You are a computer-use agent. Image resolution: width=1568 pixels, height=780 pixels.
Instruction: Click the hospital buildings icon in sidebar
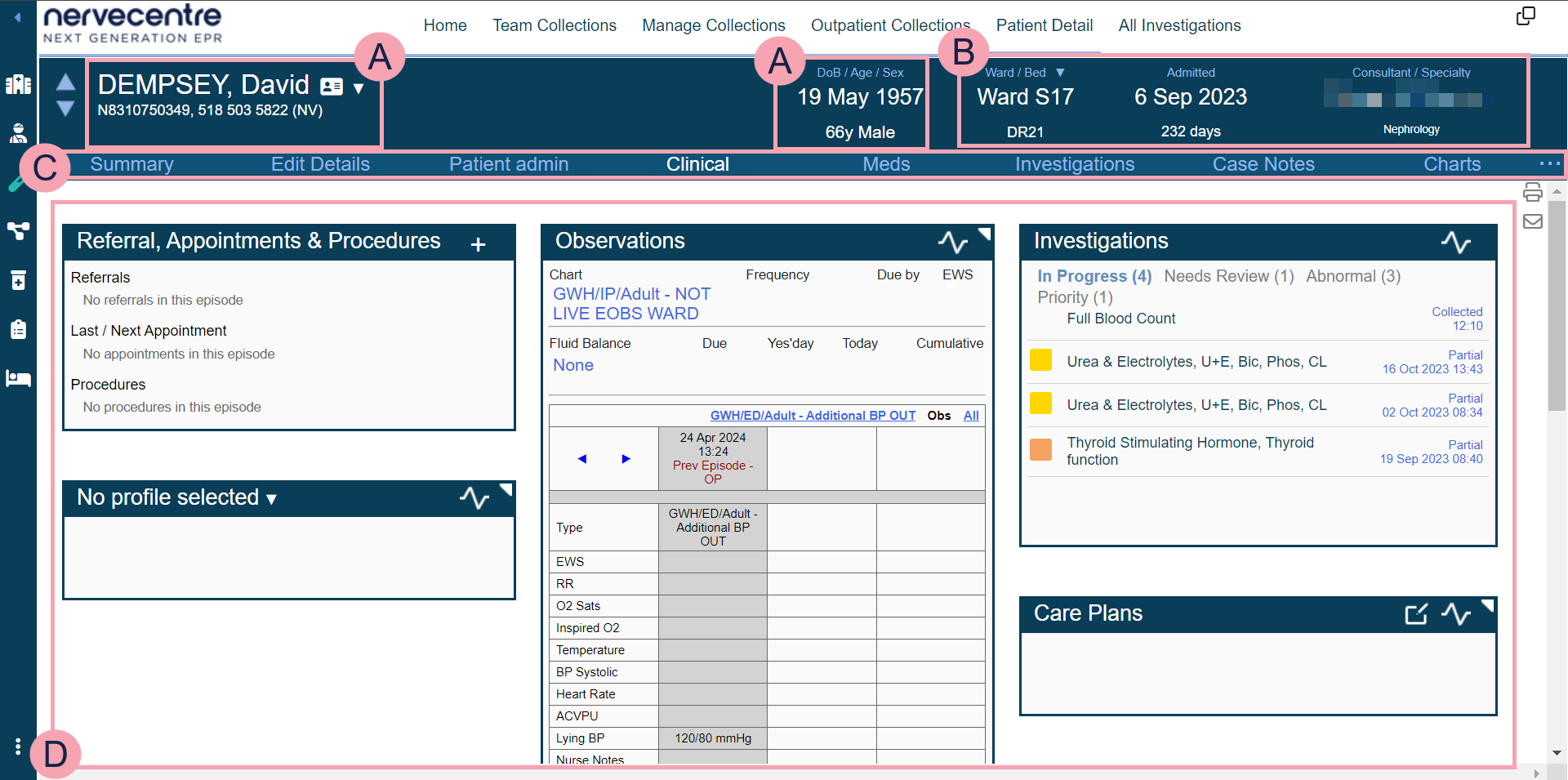[18, 84]
